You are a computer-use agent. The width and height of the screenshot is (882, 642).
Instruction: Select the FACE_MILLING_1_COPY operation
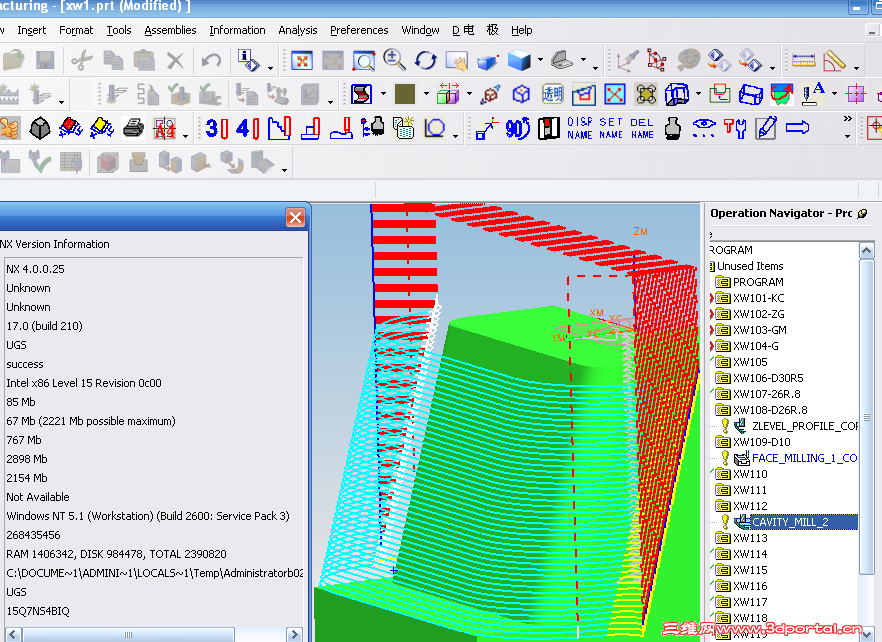(805, 458)
